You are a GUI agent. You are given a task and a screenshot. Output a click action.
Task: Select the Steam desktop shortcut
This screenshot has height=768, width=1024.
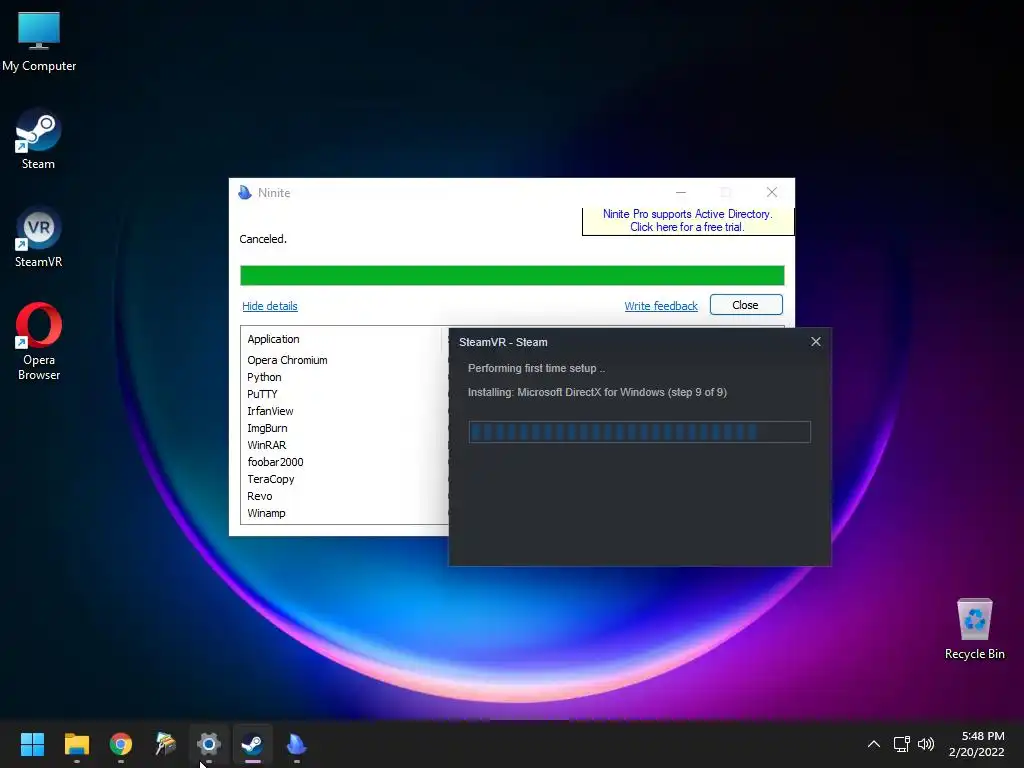point(38,139)
